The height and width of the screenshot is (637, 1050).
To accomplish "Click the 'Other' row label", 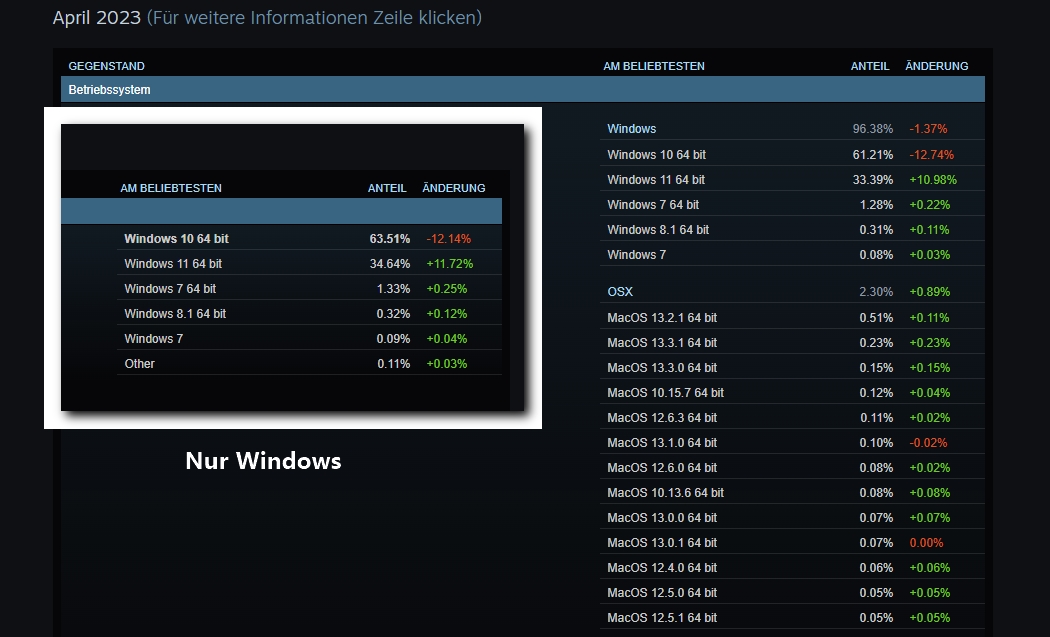I will [x=139, y=364].
